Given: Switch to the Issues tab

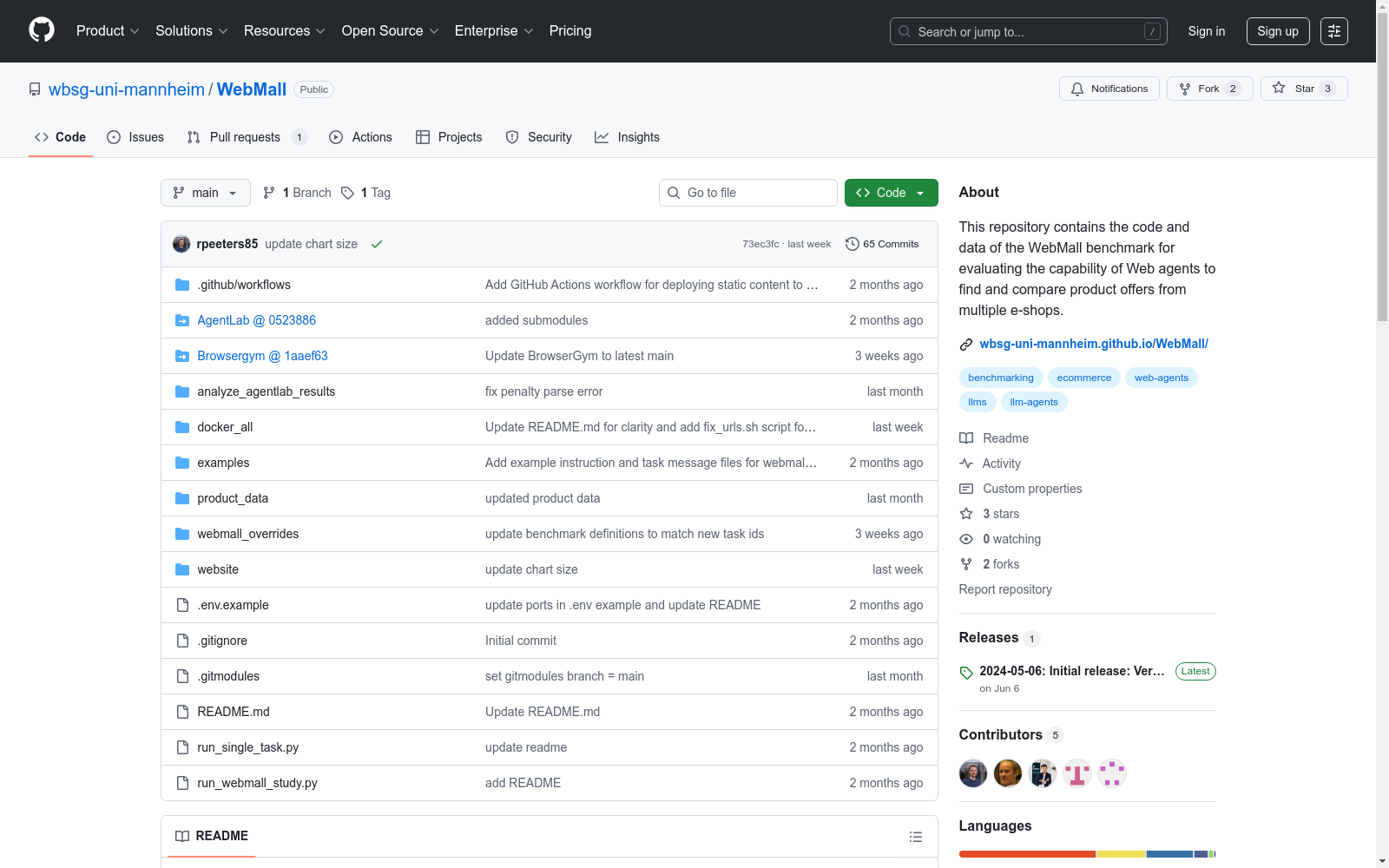Looking at the screenshot, I should [x=135, y=137].
